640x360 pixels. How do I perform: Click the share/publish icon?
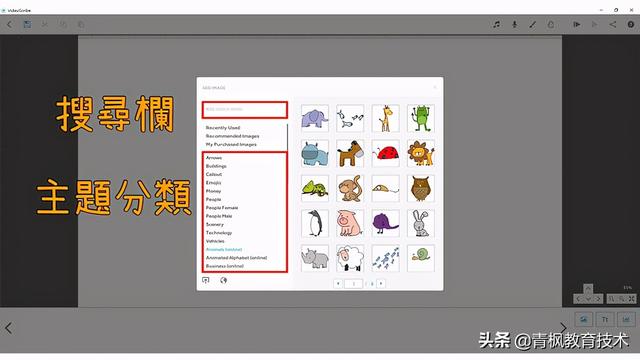coord(613,24)
